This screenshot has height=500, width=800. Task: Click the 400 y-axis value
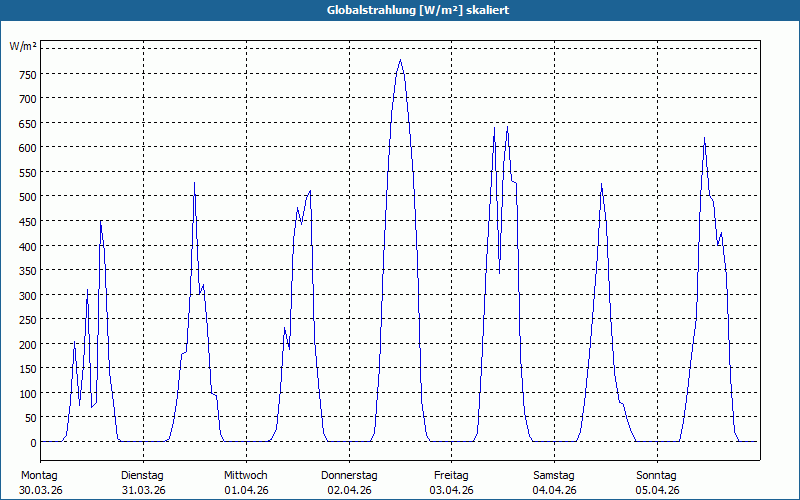28,247
